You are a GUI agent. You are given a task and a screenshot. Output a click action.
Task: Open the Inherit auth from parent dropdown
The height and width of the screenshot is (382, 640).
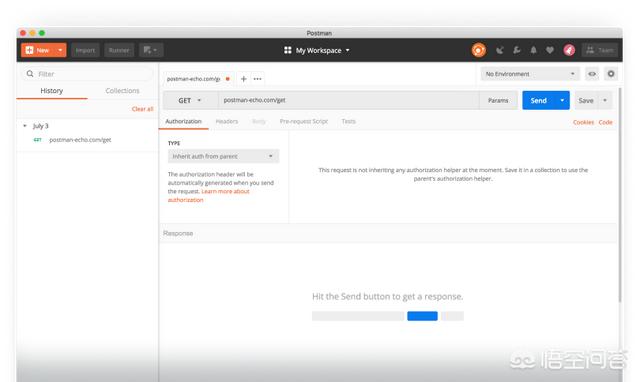(x=223, y=156)
